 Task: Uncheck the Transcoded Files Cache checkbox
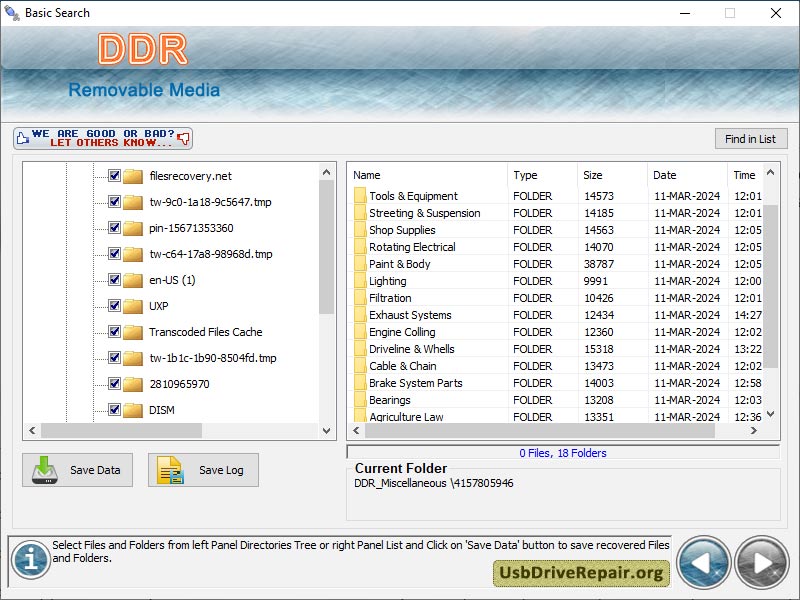114,332
